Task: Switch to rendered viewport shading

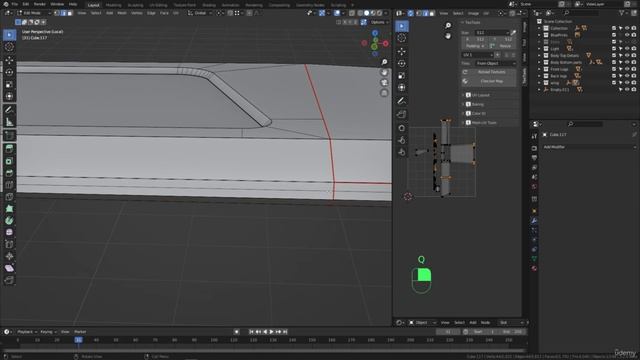Action: click(x=380, y=13)
